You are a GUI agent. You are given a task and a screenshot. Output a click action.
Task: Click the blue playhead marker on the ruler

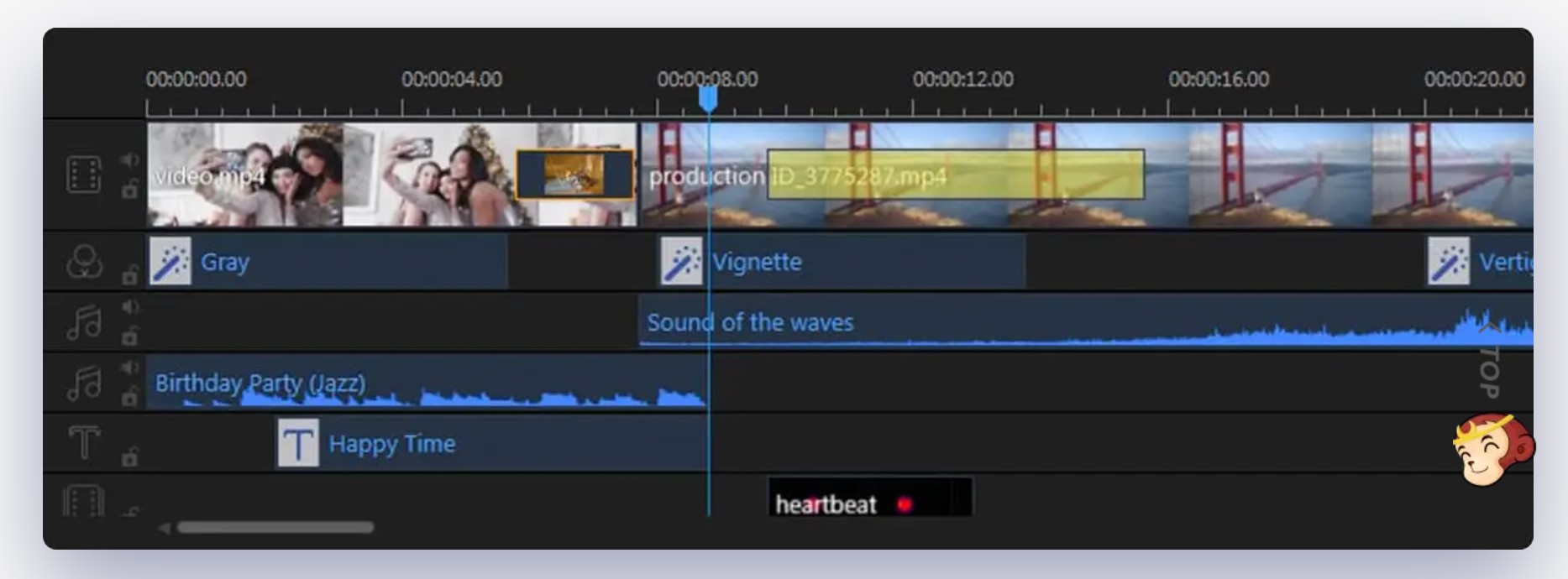[708, 99]
